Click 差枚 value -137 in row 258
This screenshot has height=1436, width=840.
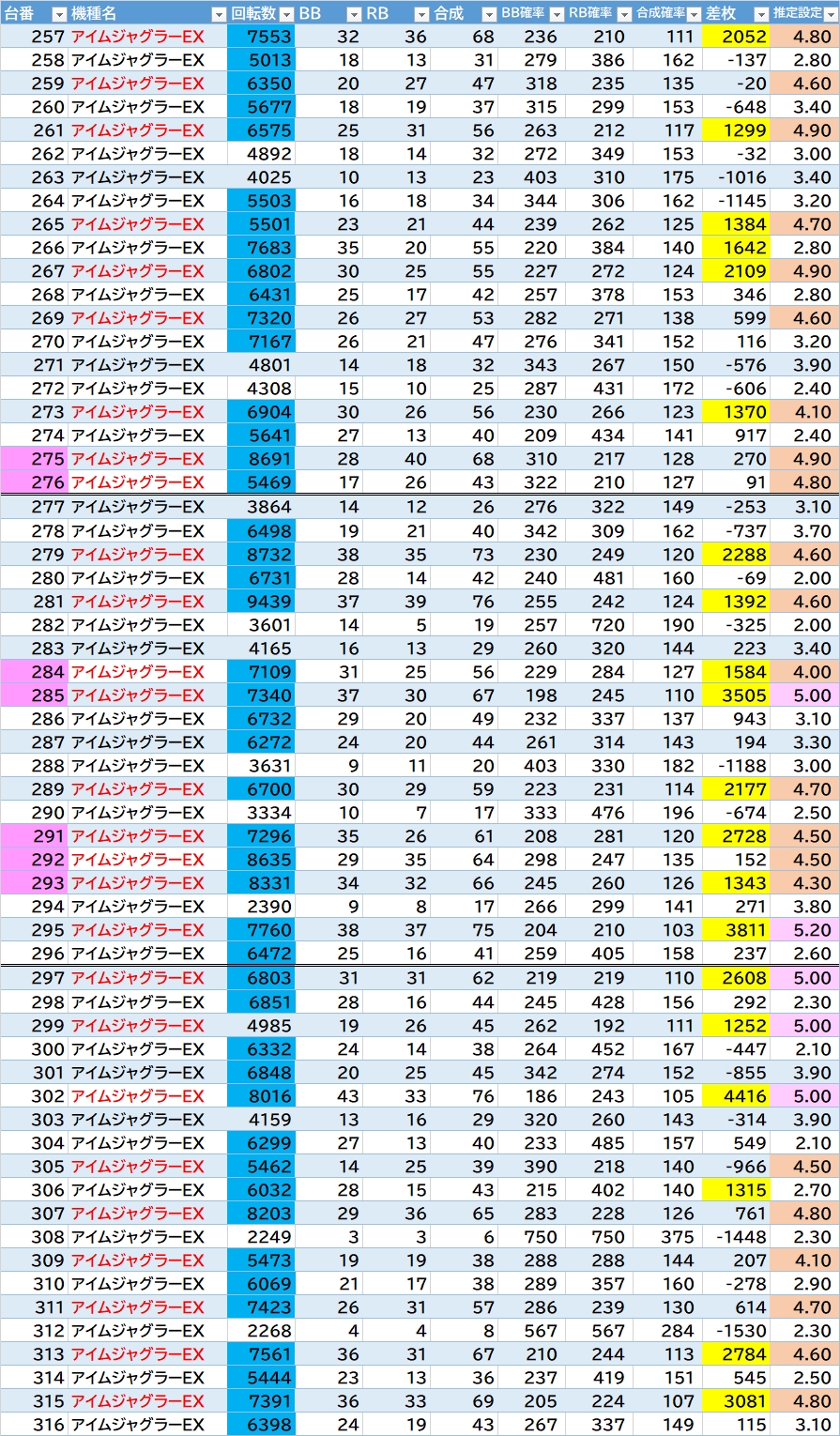(x=735, y=60)
